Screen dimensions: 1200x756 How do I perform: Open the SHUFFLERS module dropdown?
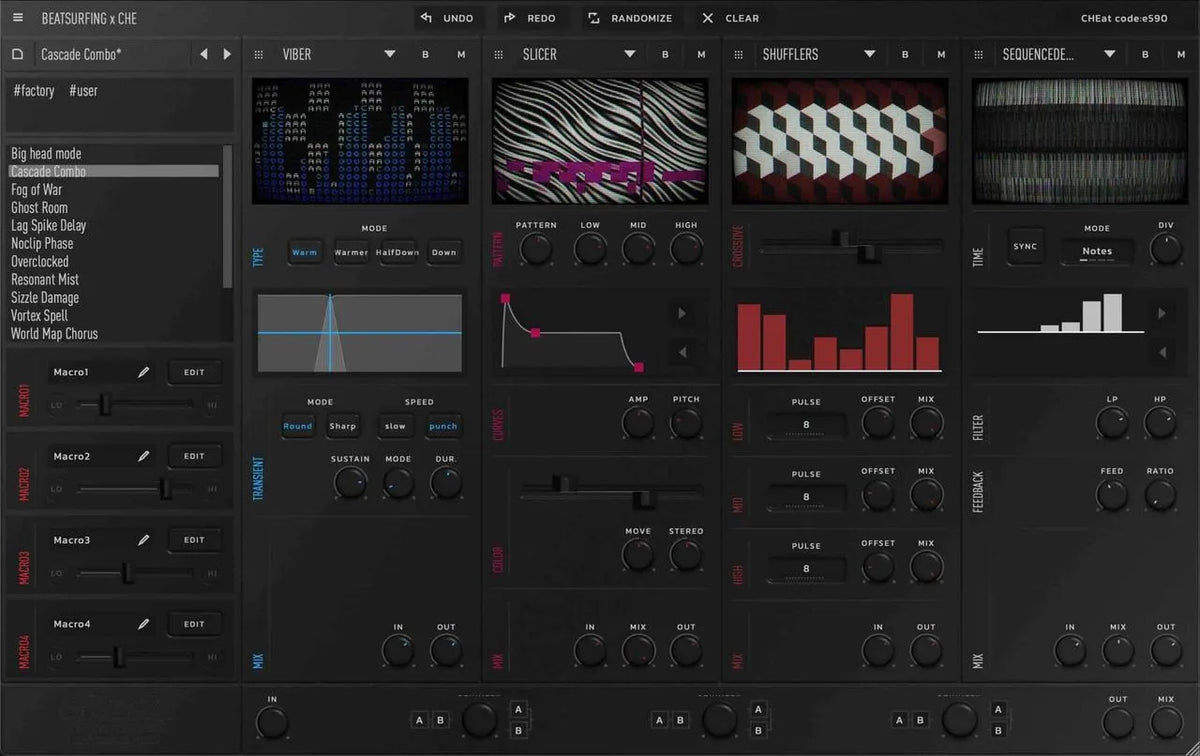(x=869, y=54)
